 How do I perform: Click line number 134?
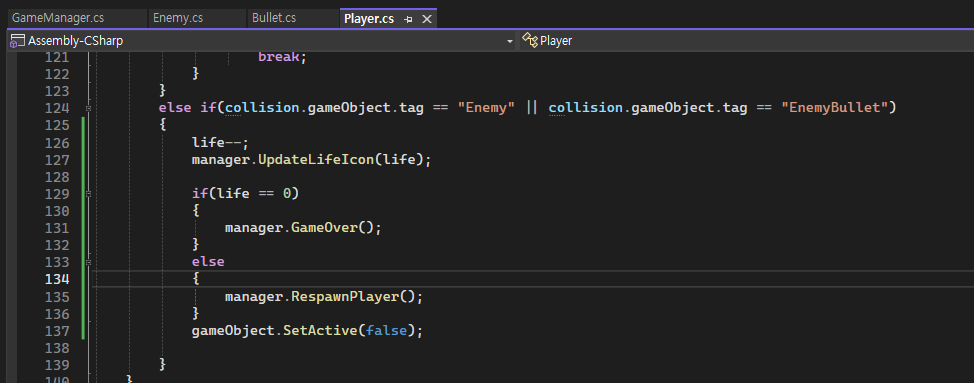[57, 279]
